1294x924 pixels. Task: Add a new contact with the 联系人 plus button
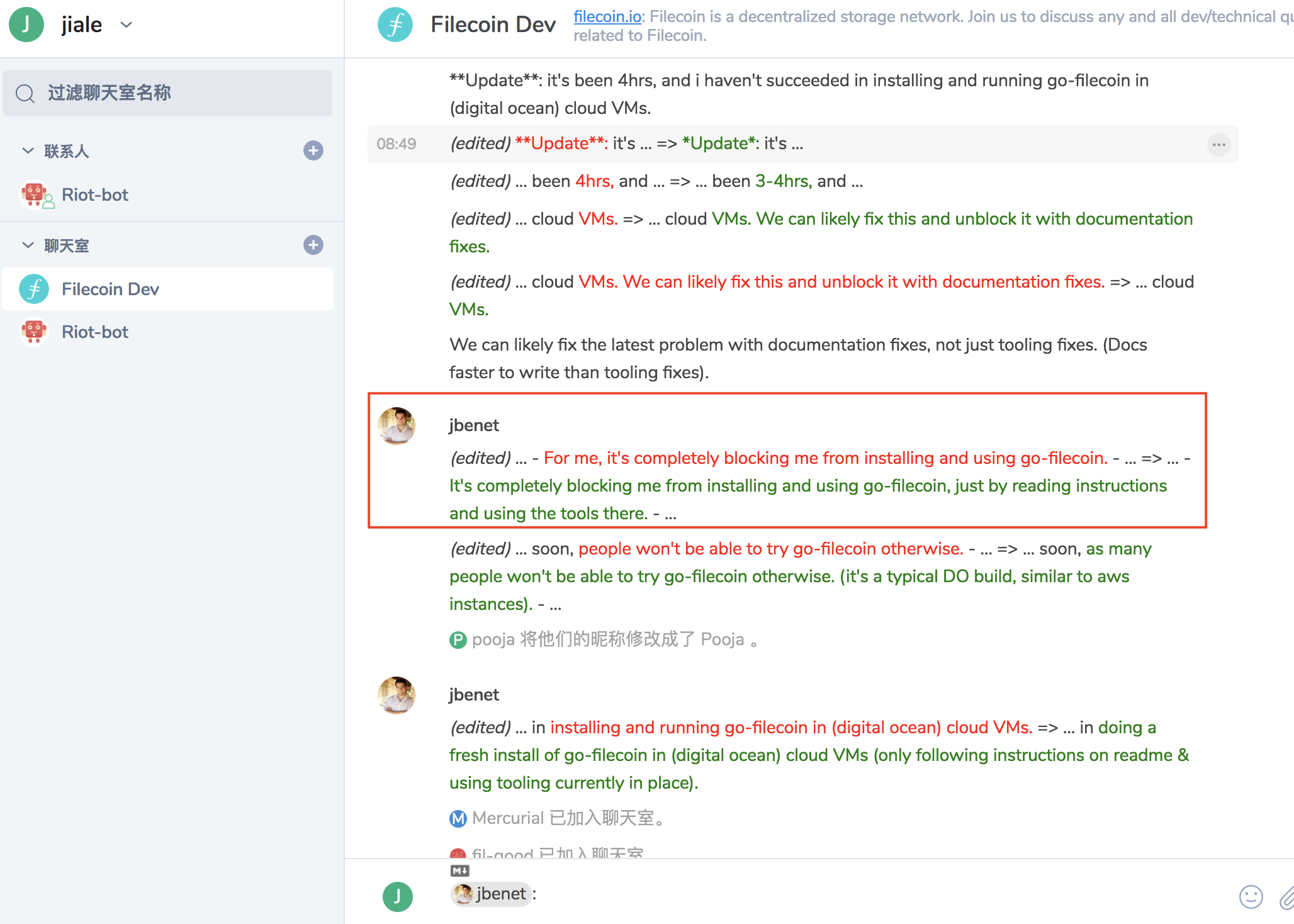313,150
